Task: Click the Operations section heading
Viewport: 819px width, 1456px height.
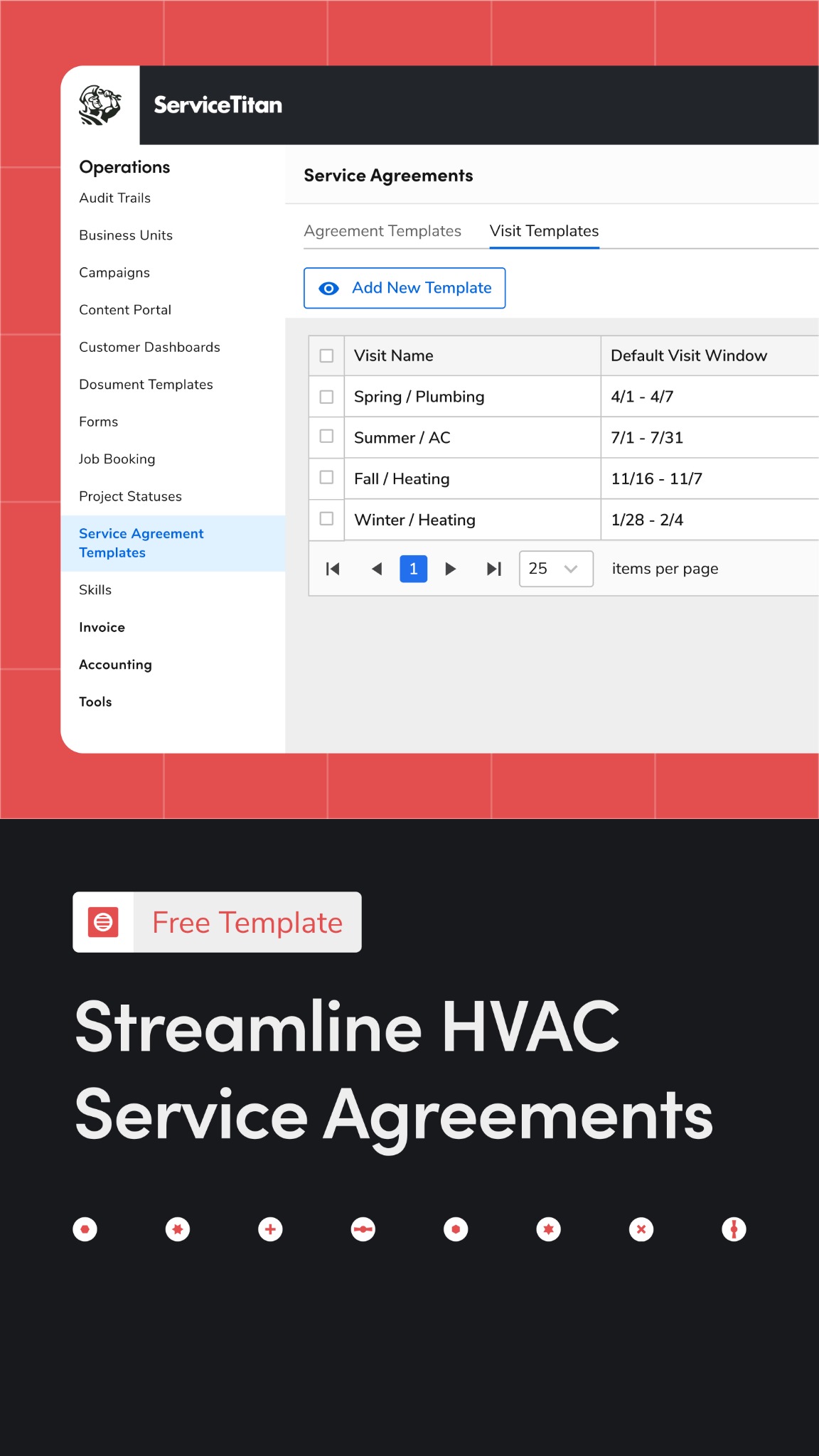Action: click(x=124, y=167)
